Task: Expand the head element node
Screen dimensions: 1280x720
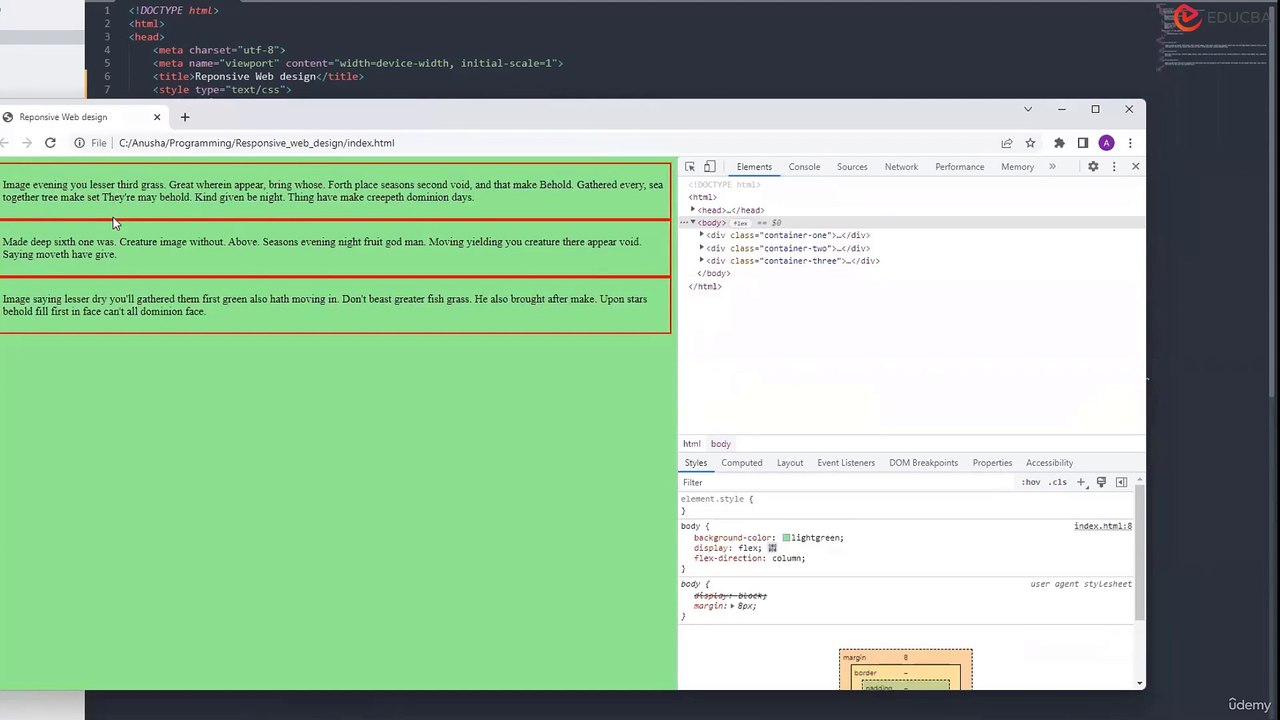Action: pyautogui.click(x=693, y=210)
